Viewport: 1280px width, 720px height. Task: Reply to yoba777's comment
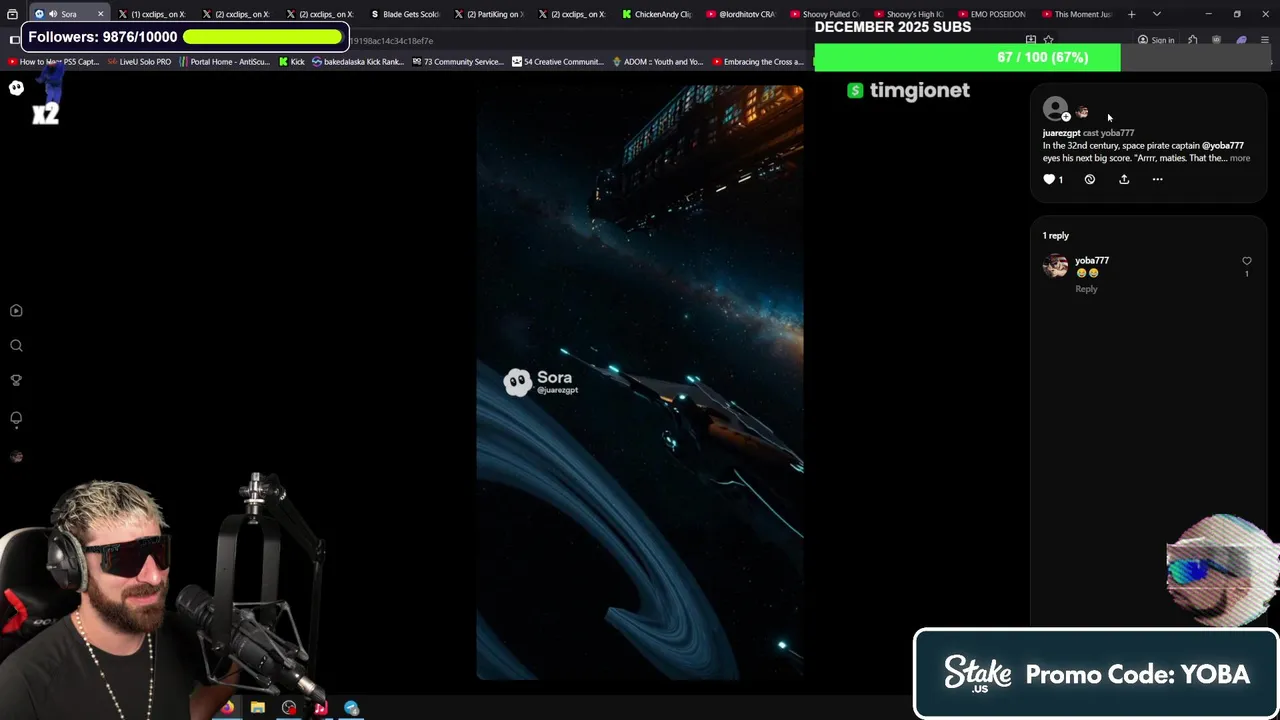click(1086, 289)
